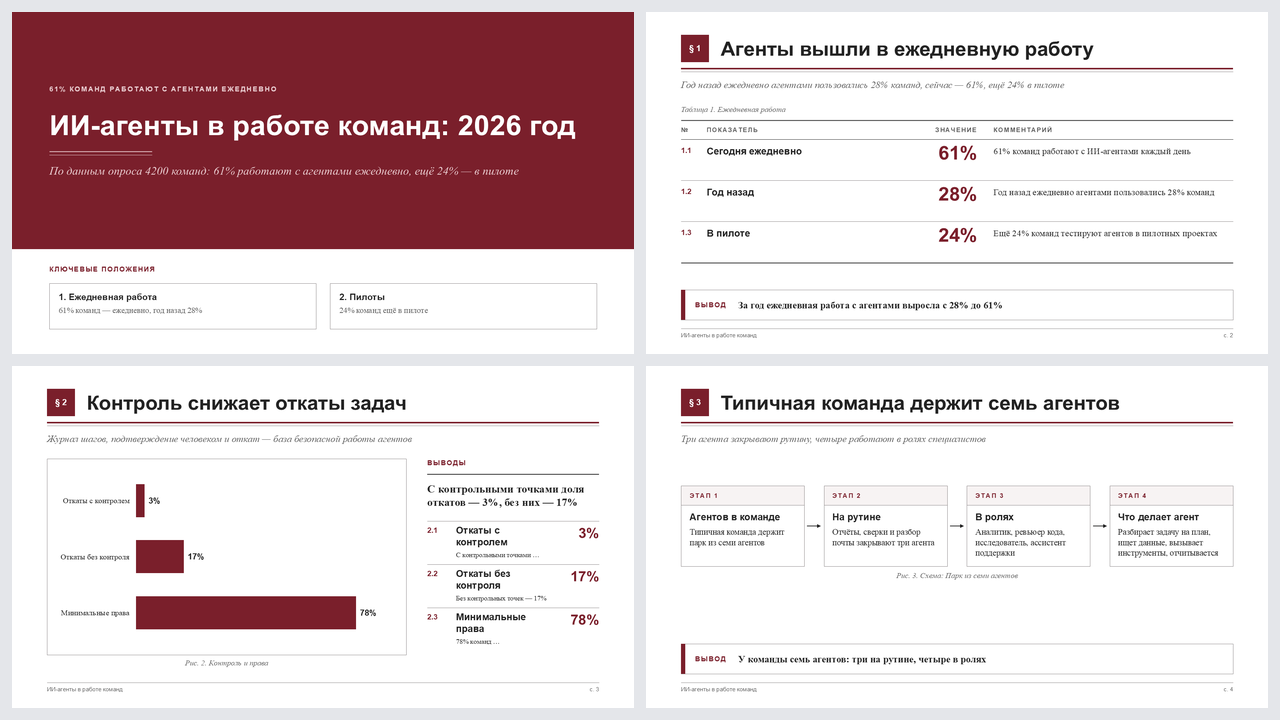Screen dimensions: 1280x720
Task: Click callout "У команды семь агентов: три на рутине"
Action: pyautogui.click(x=957, y=659)
